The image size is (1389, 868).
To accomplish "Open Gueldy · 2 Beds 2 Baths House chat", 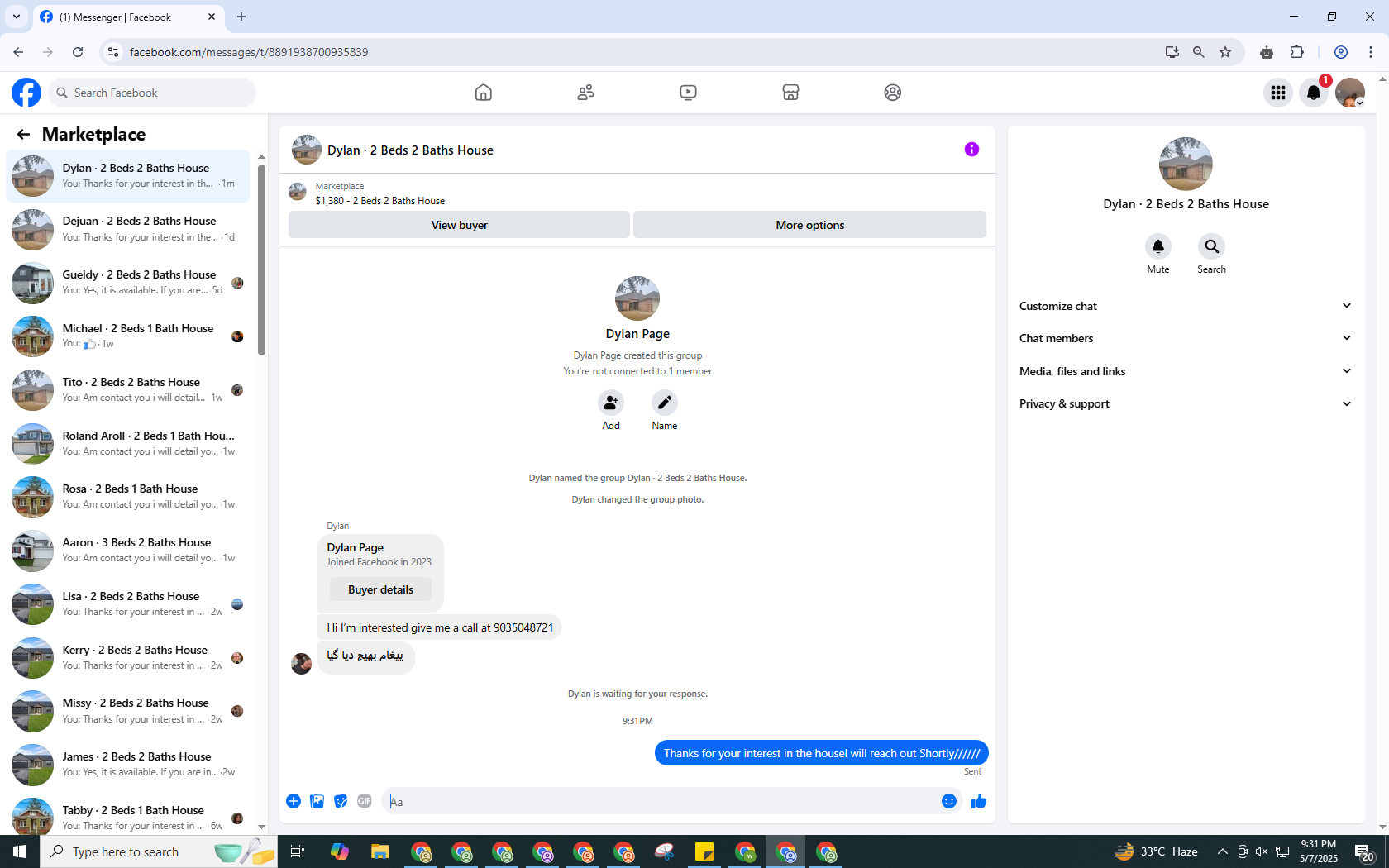I will point(128,283).
